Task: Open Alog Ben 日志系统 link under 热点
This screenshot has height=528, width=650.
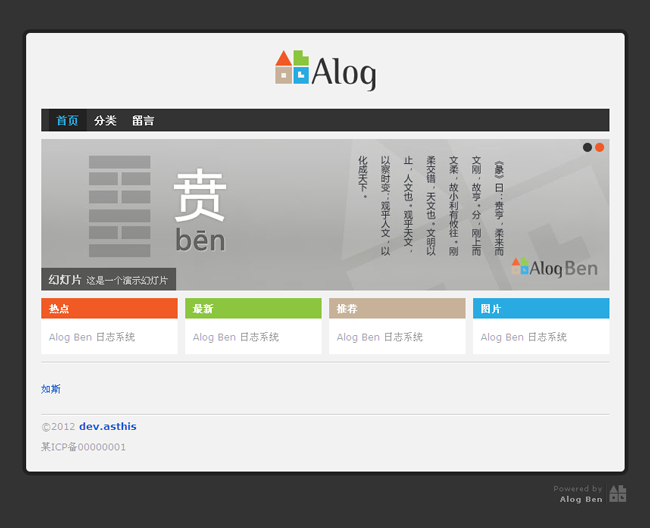Action: tap(92, 338)
